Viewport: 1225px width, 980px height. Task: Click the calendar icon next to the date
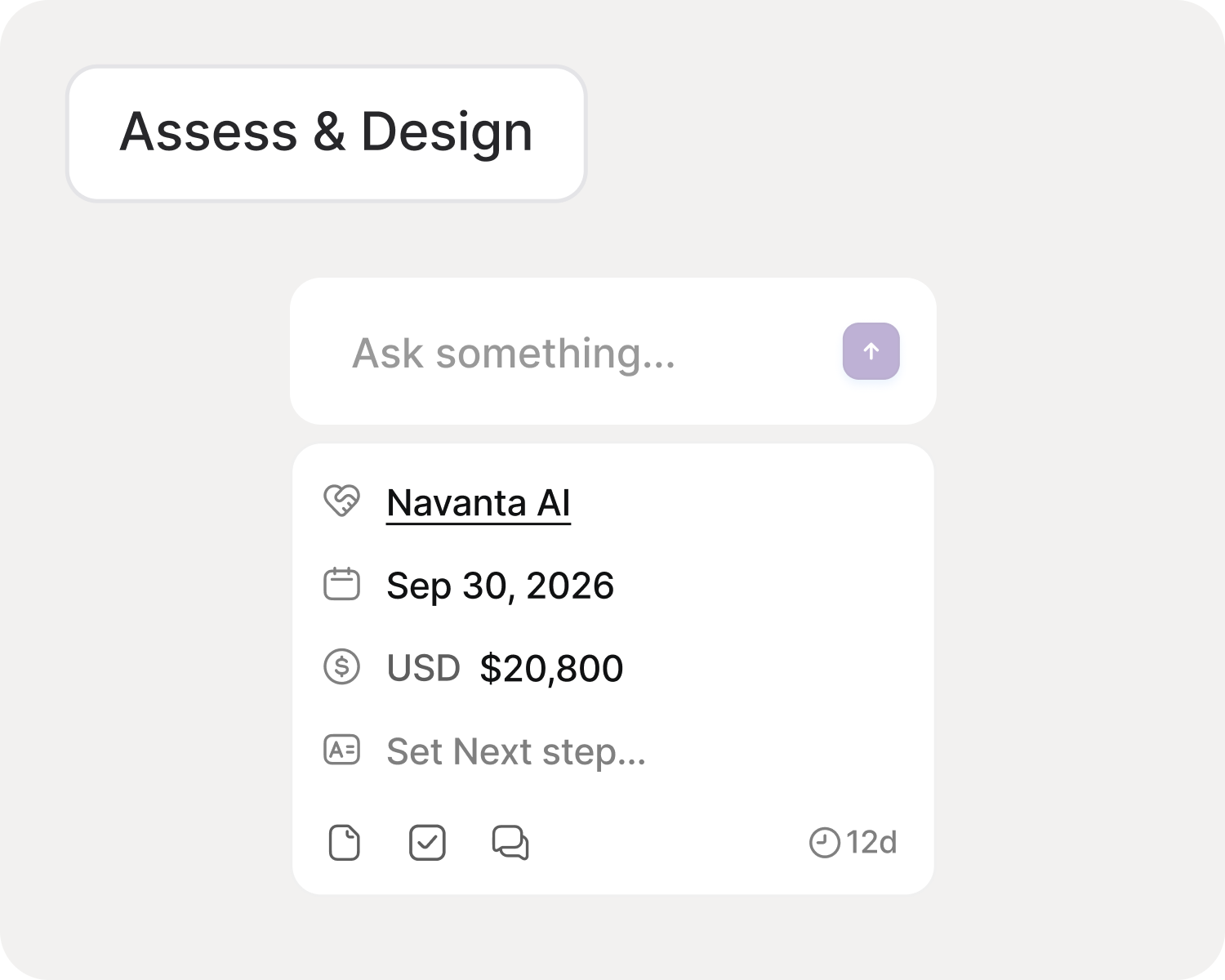point(341,584)
